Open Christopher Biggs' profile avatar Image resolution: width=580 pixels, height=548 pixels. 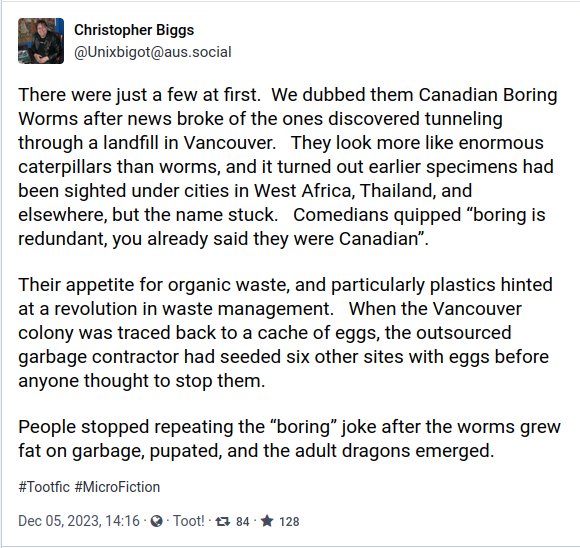point(41,41)
